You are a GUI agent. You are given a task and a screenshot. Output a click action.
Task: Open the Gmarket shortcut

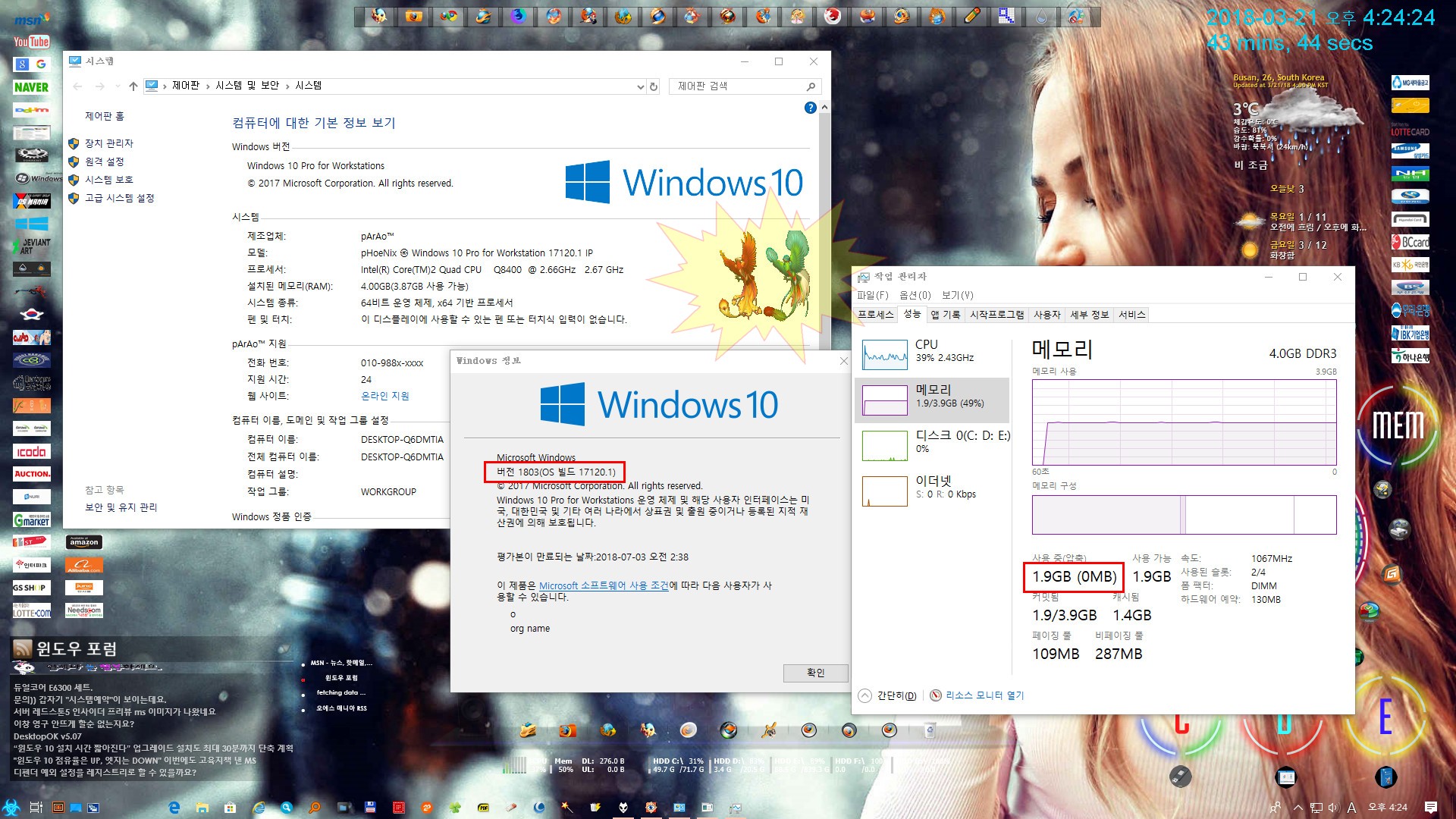31,519
